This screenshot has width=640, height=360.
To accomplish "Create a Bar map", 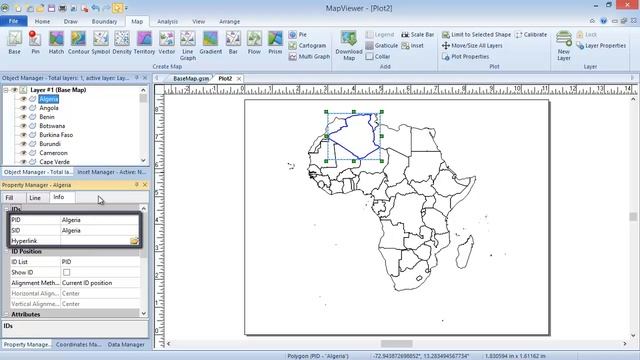I will (233, 42).
